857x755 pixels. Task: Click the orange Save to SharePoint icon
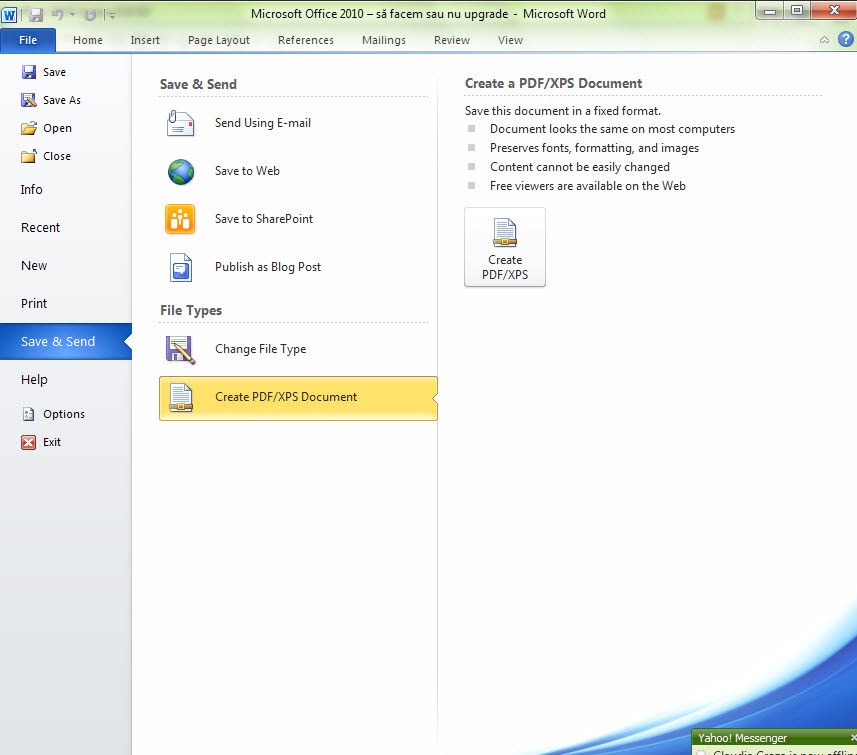tap(180, 219)
